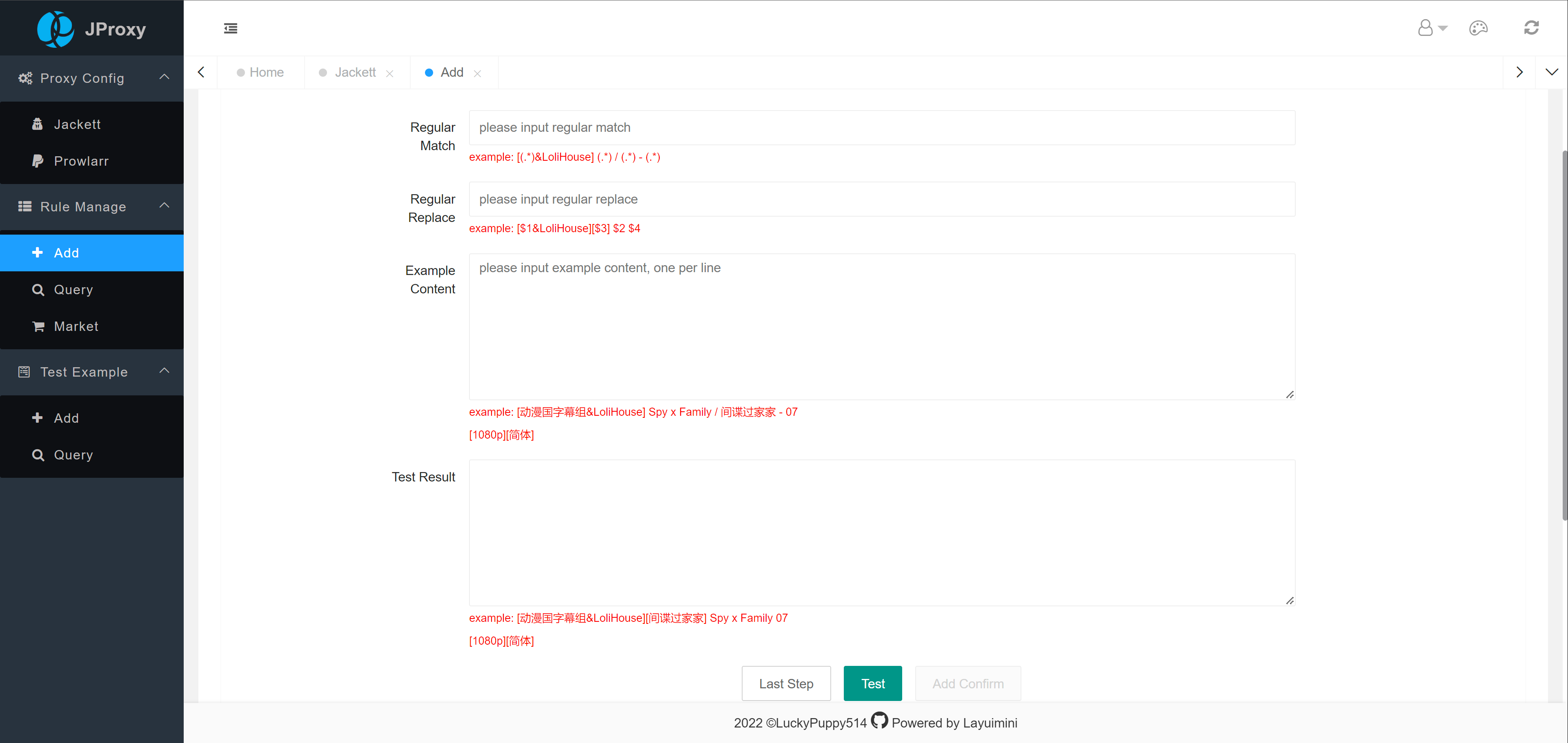Click the green Test button
The height and width of the screenshot is (743, 1568).
coord(872,683)
